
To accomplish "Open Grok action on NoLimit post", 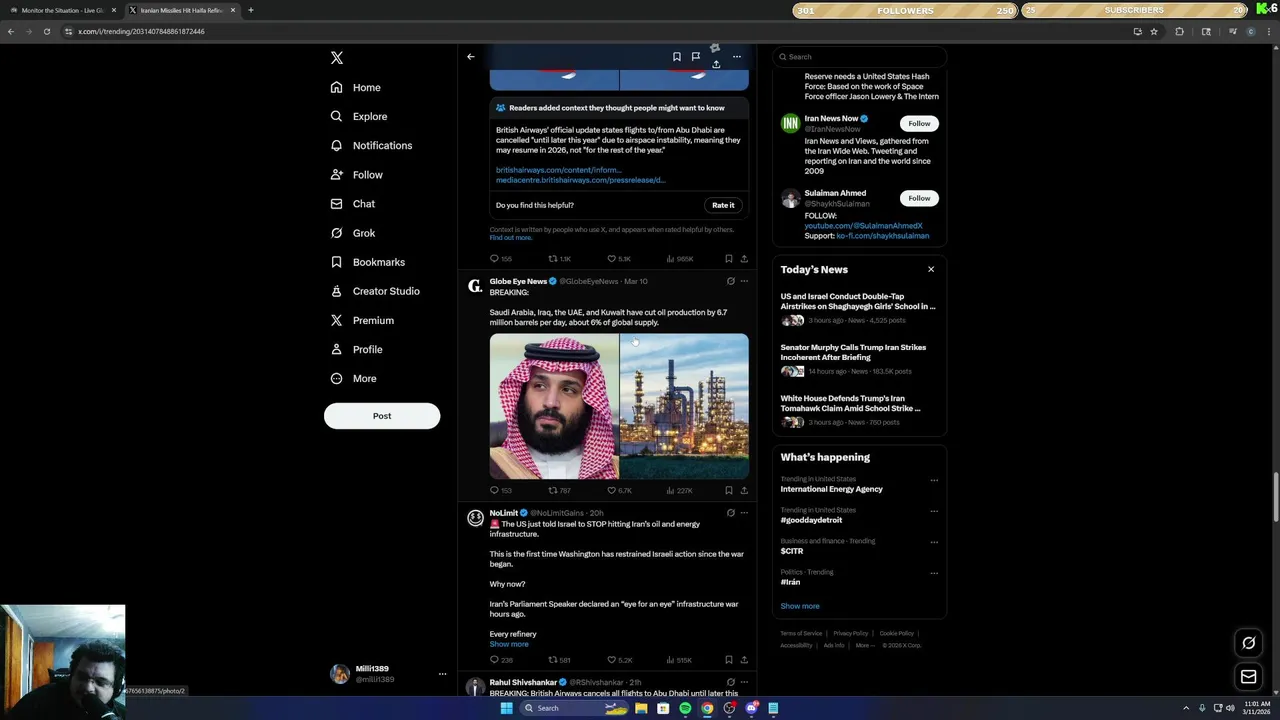I will 730,513.
